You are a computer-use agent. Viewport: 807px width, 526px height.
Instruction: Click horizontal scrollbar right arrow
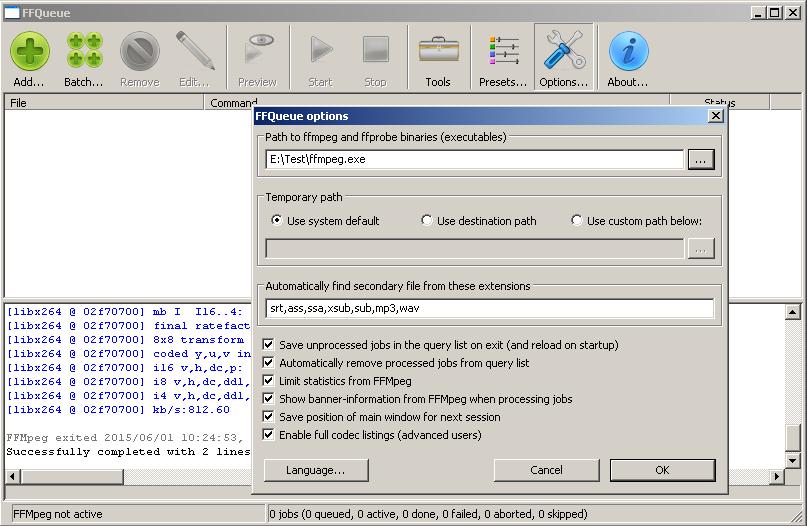777,477
